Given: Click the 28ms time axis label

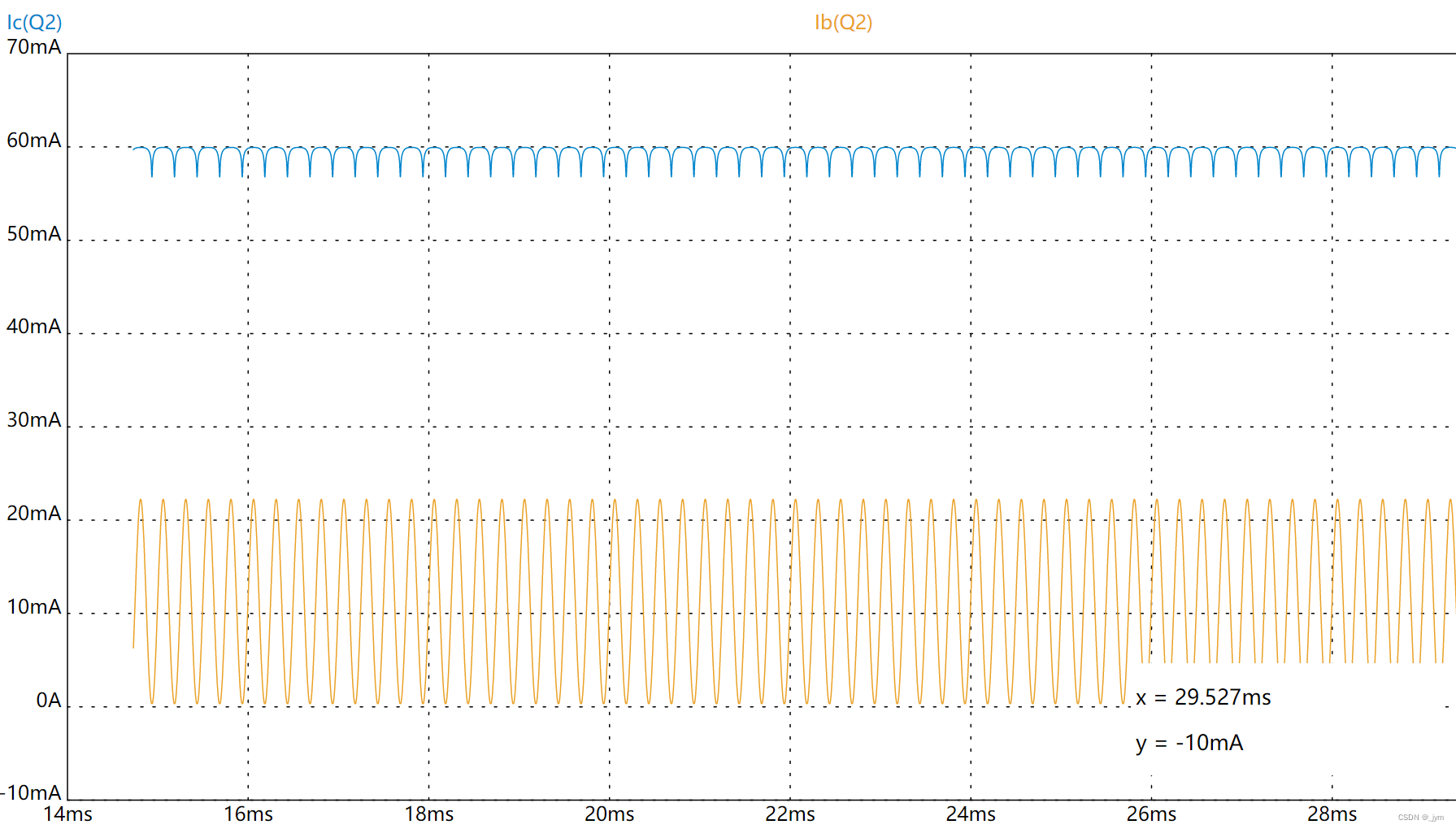Looking at the screenshot, I should [1332, 814].
